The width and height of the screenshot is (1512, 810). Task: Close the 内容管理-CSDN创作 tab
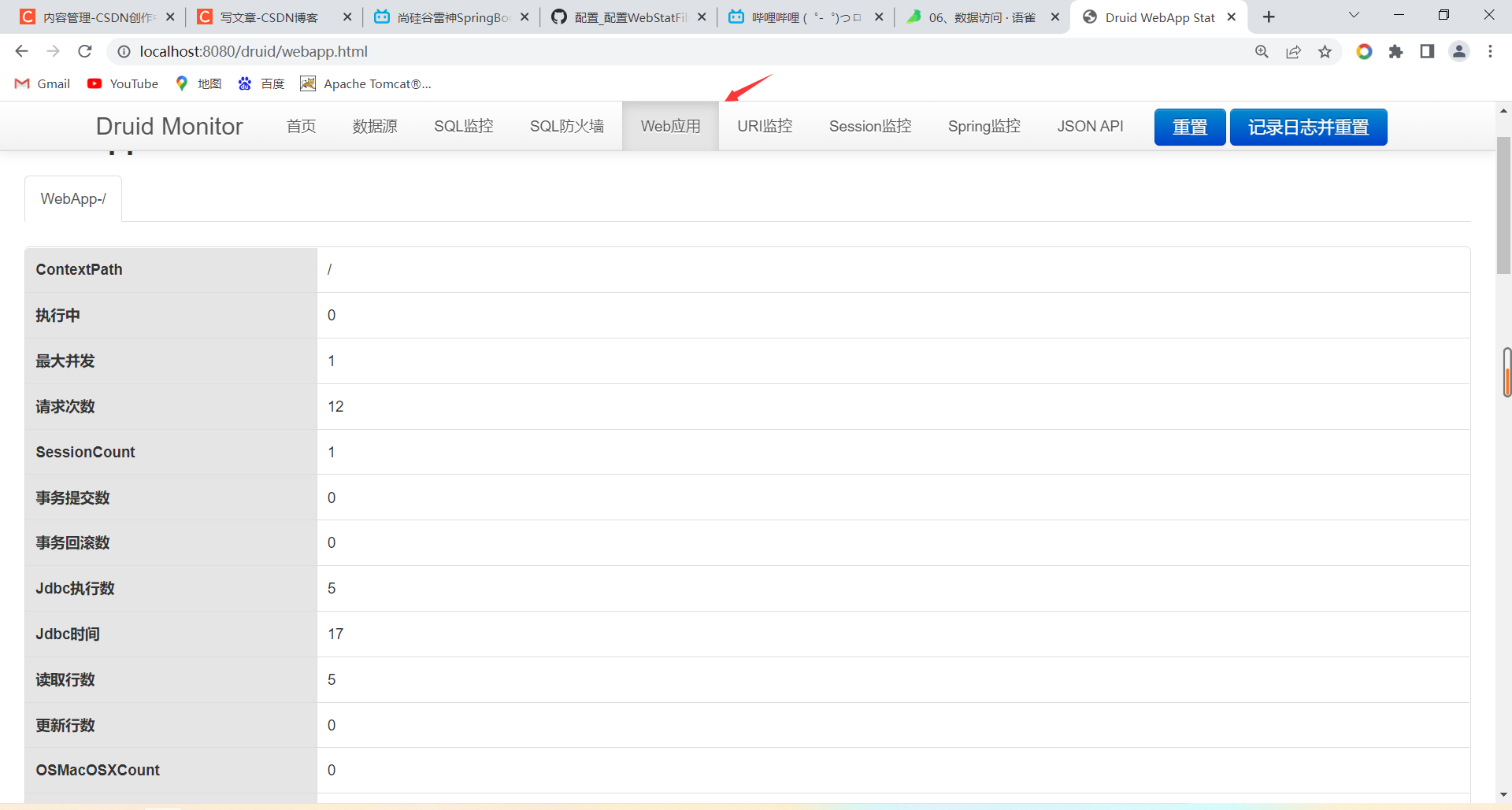coord(170,17)
